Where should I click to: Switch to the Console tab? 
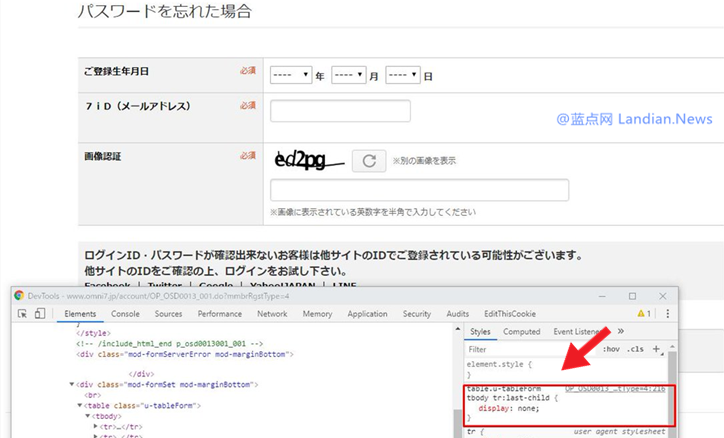pos(125,314)
